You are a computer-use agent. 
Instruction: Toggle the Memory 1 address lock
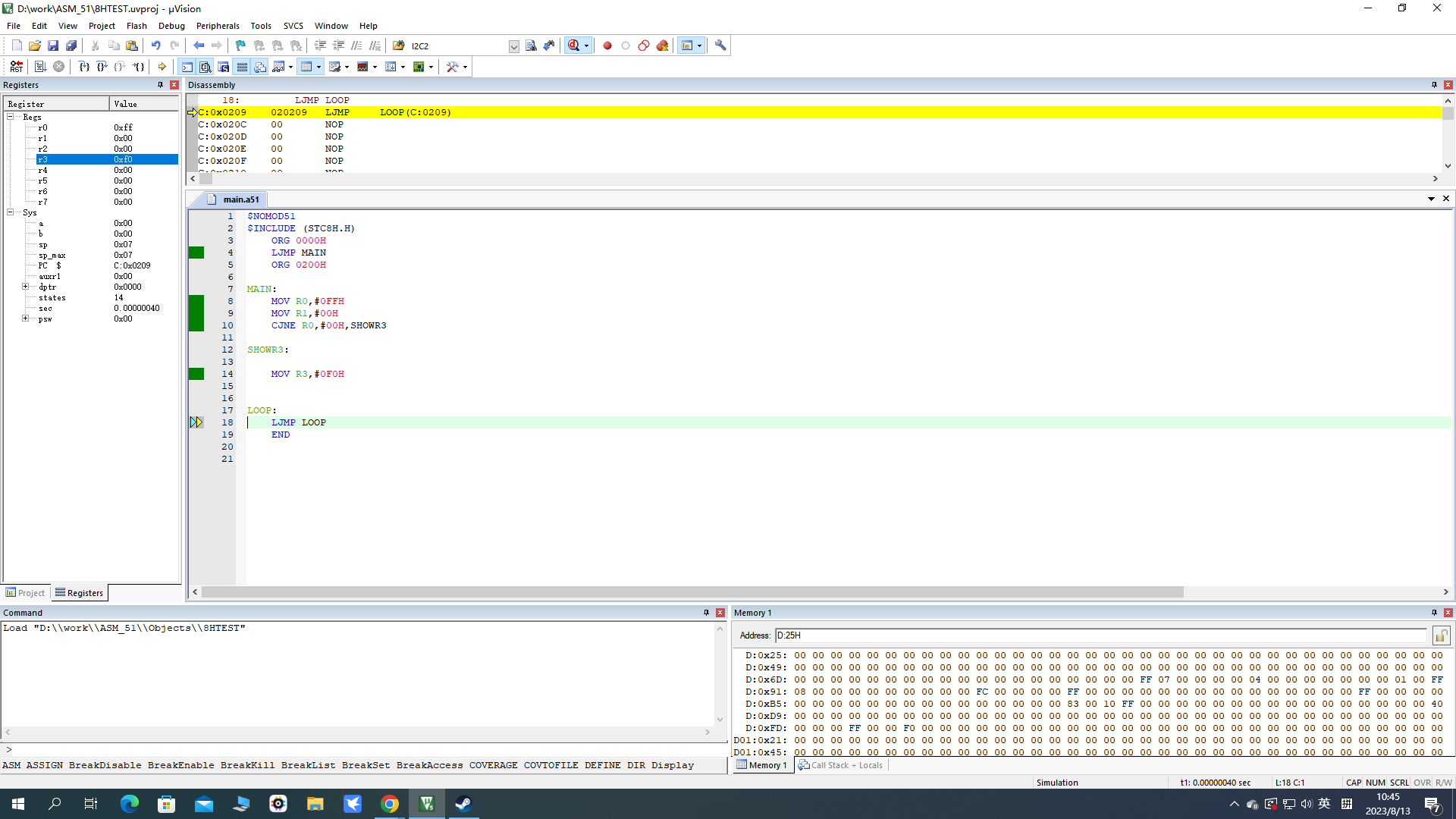[x=1442, y=635]
